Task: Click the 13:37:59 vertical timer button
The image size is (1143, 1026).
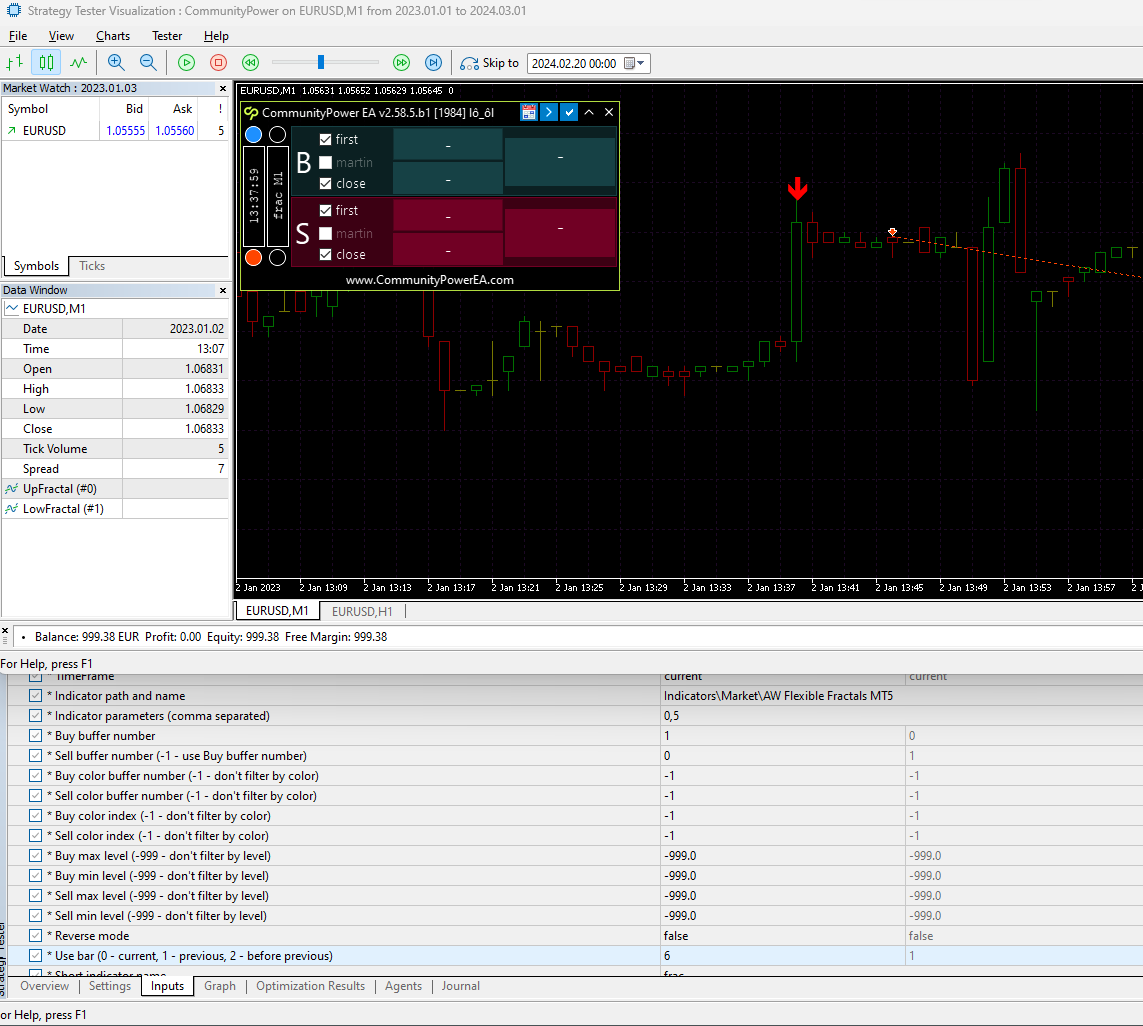Action: point(254,196)
